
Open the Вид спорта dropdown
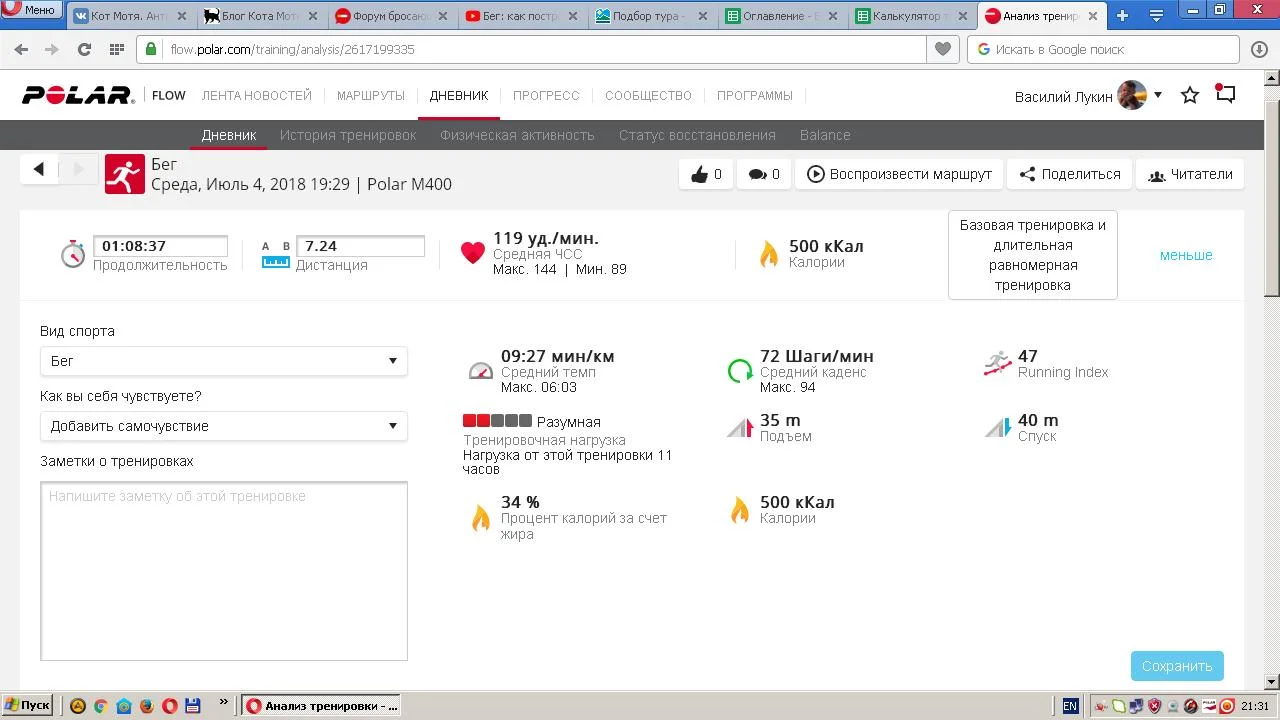tap(223, 361)
